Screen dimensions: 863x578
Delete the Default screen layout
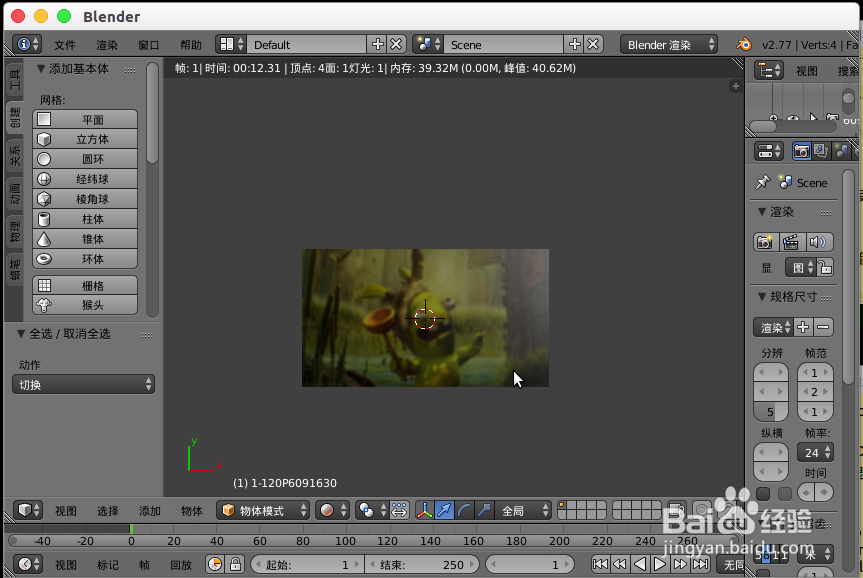(396, 44)
